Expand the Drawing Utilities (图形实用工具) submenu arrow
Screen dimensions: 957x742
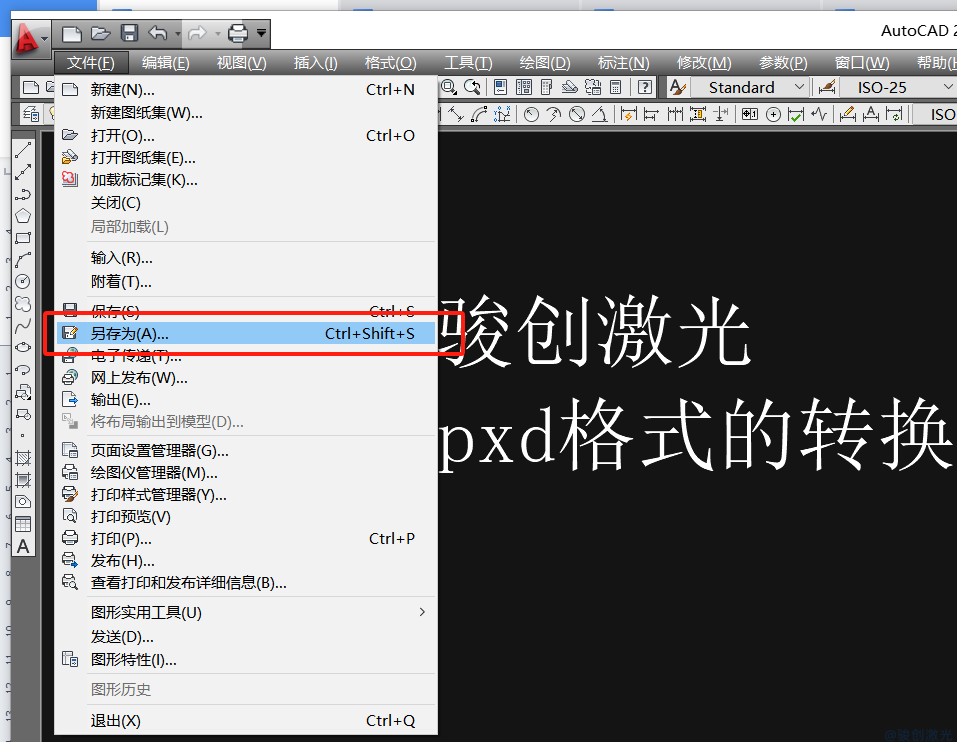tap(422, 612)
